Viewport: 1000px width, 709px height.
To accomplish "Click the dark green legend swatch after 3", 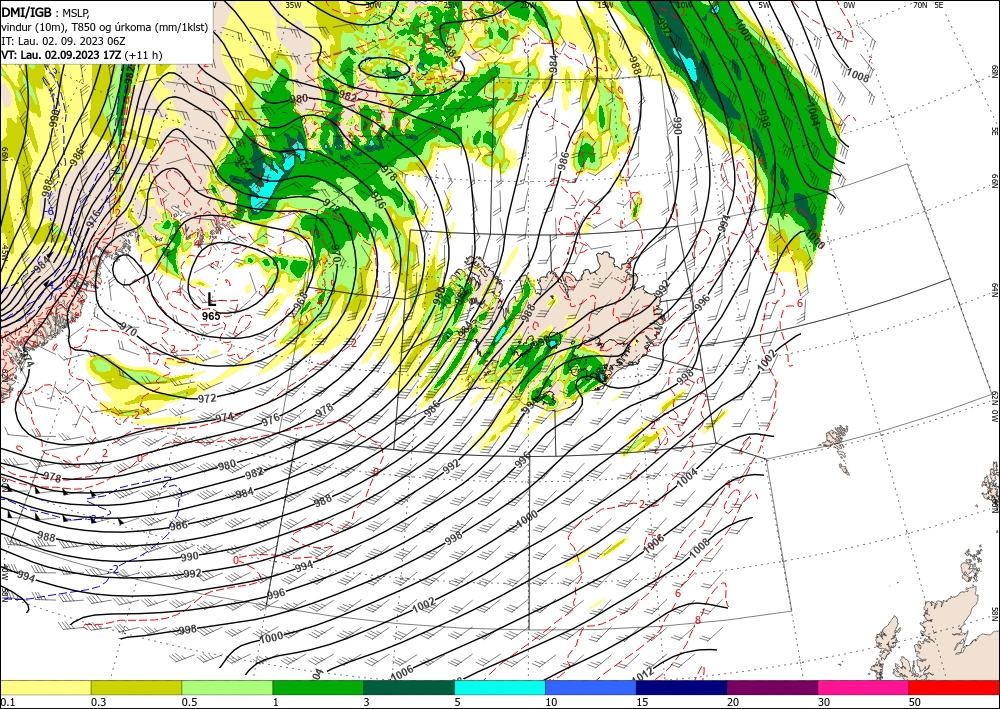I will (x=409, y=687).
